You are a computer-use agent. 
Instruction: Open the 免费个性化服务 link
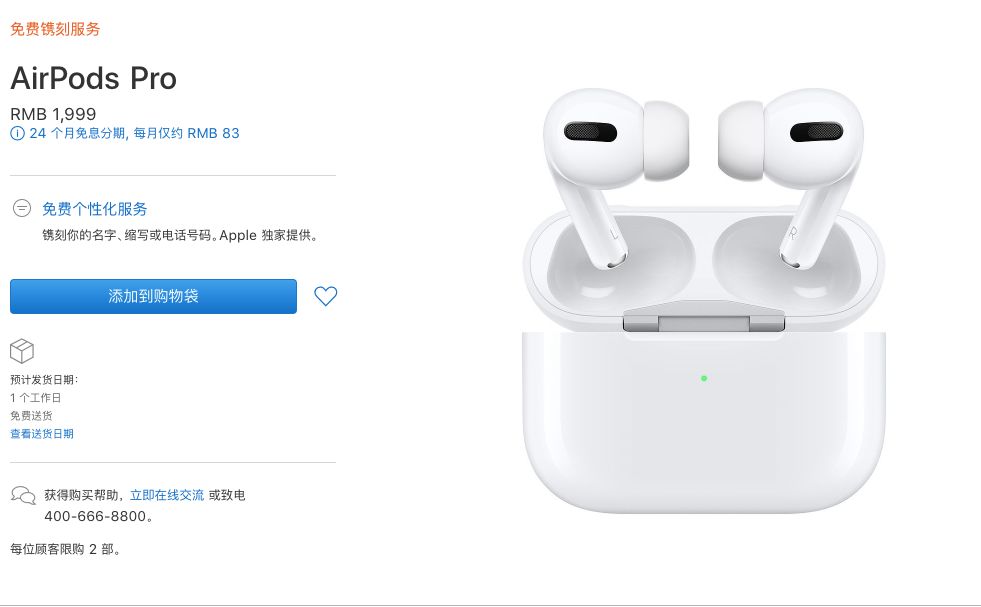pyautogui.click(x=94, y=209)
